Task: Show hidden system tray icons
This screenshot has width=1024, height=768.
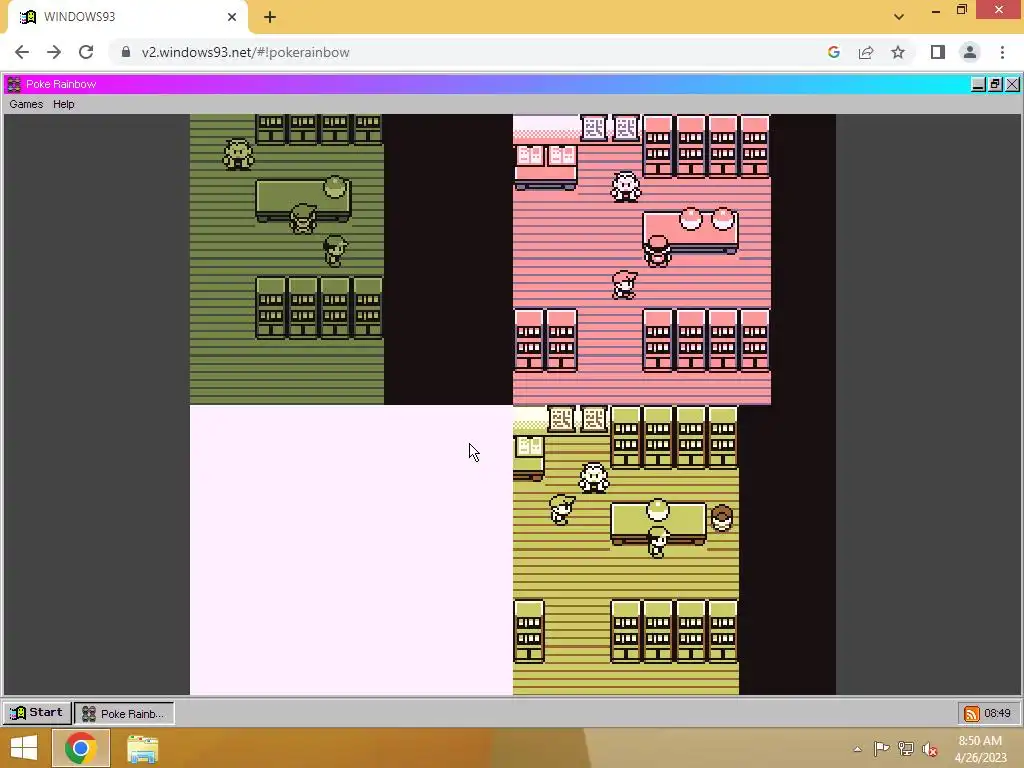Action: click(x=857, y=749)
